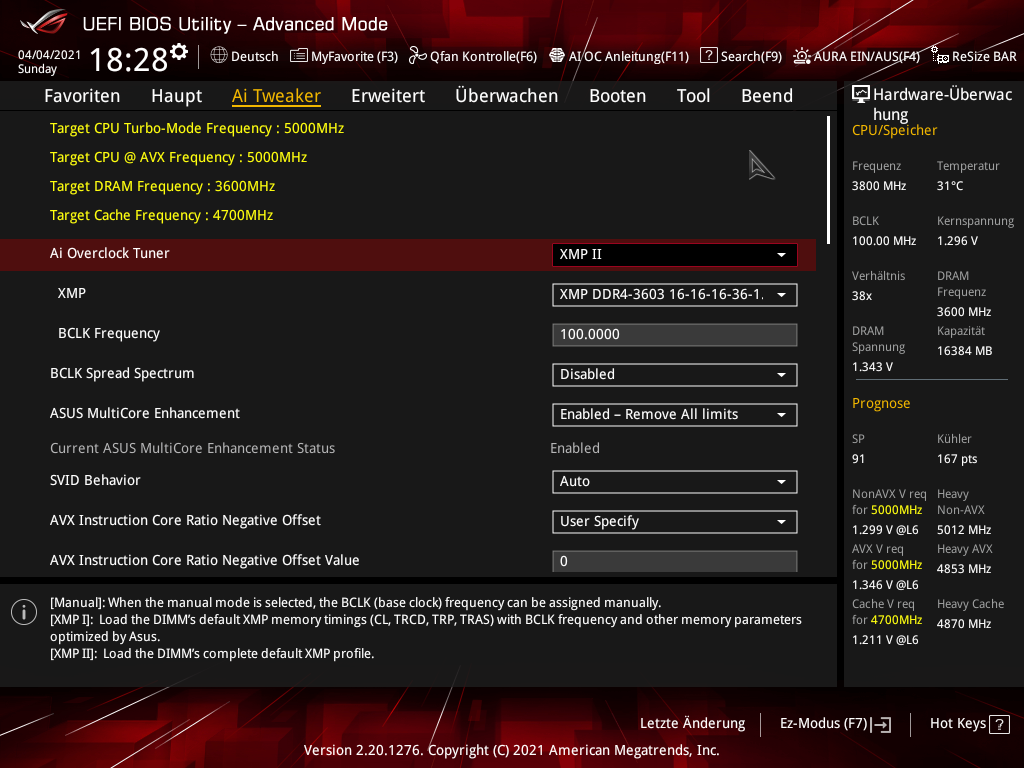
Task: Open Qfan Kontrolle (F6)
Action: click(x=473, y=56)
